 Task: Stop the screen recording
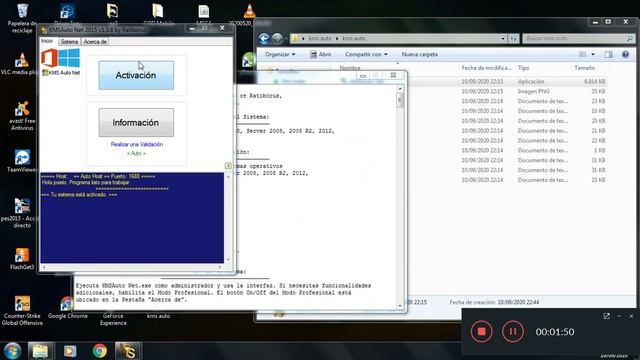tap(482, 331)
